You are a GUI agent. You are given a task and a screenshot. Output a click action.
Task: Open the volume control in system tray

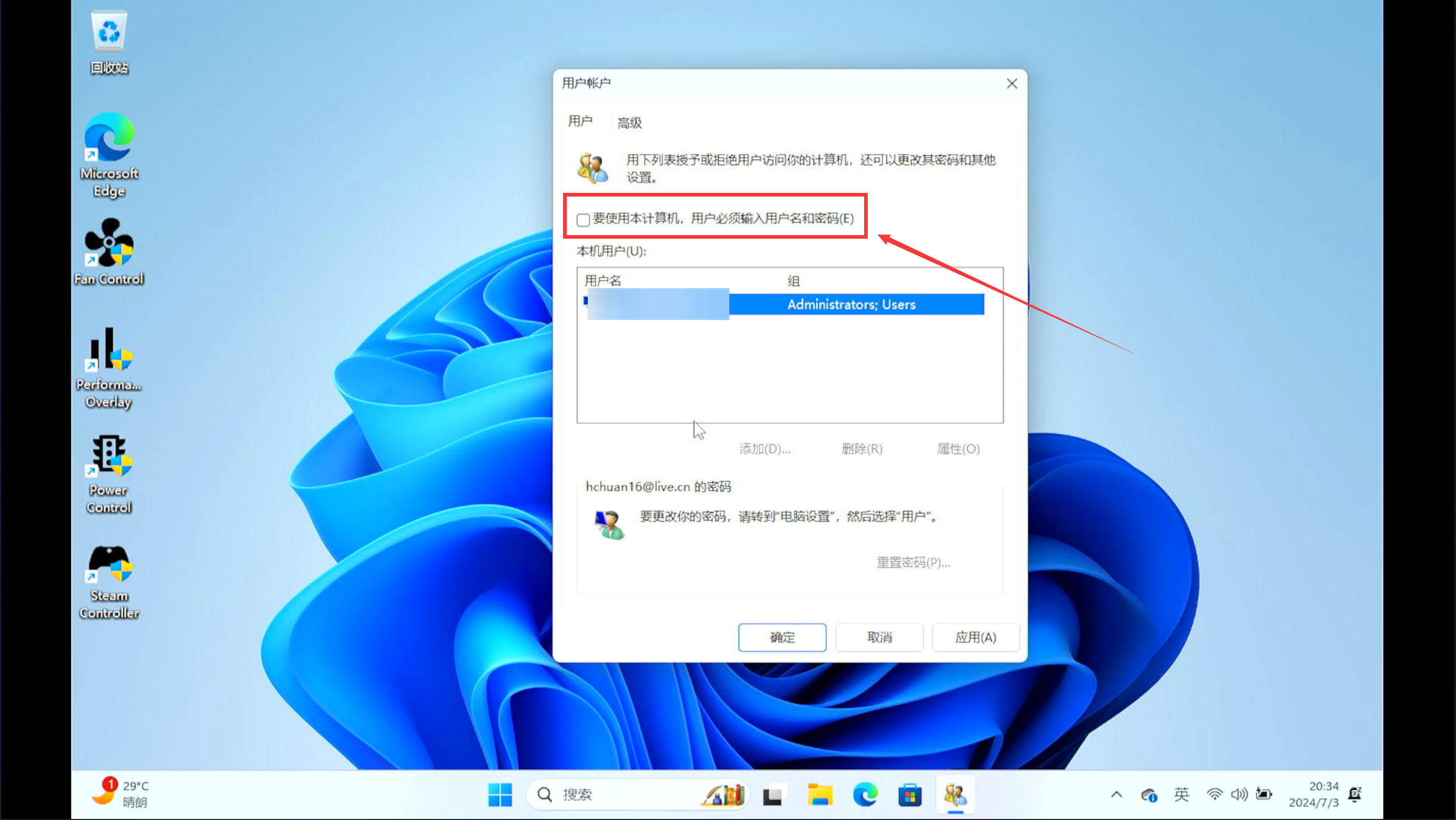(1238, 795)
